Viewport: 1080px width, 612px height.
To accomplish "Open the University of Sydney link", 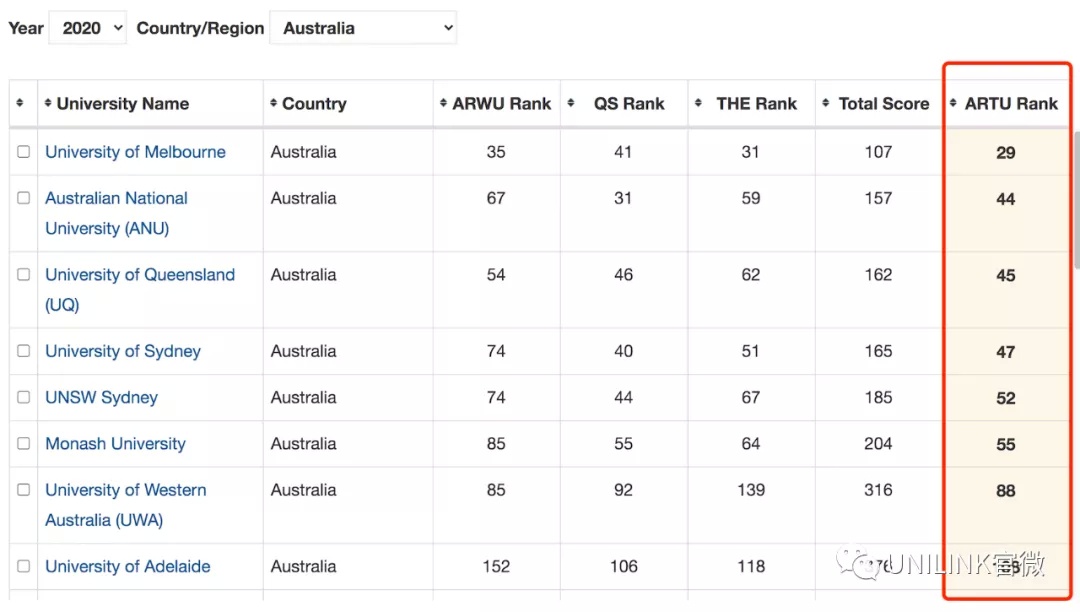I will click(123, 351).
